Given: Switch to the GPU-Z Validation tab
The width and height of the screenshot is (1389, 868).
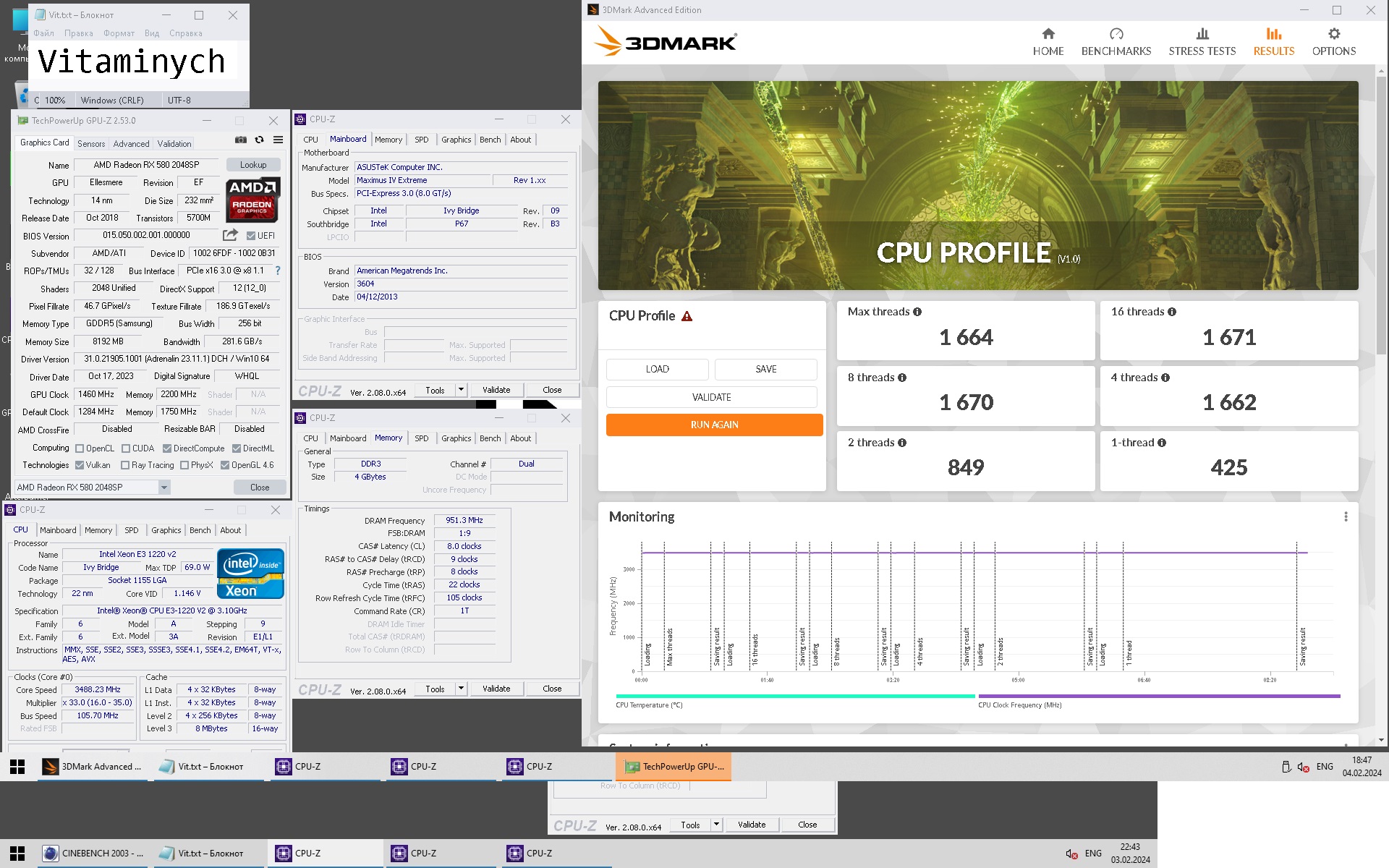Looking at the screenshot, I should pyautogui.click(x=174, y=144).
